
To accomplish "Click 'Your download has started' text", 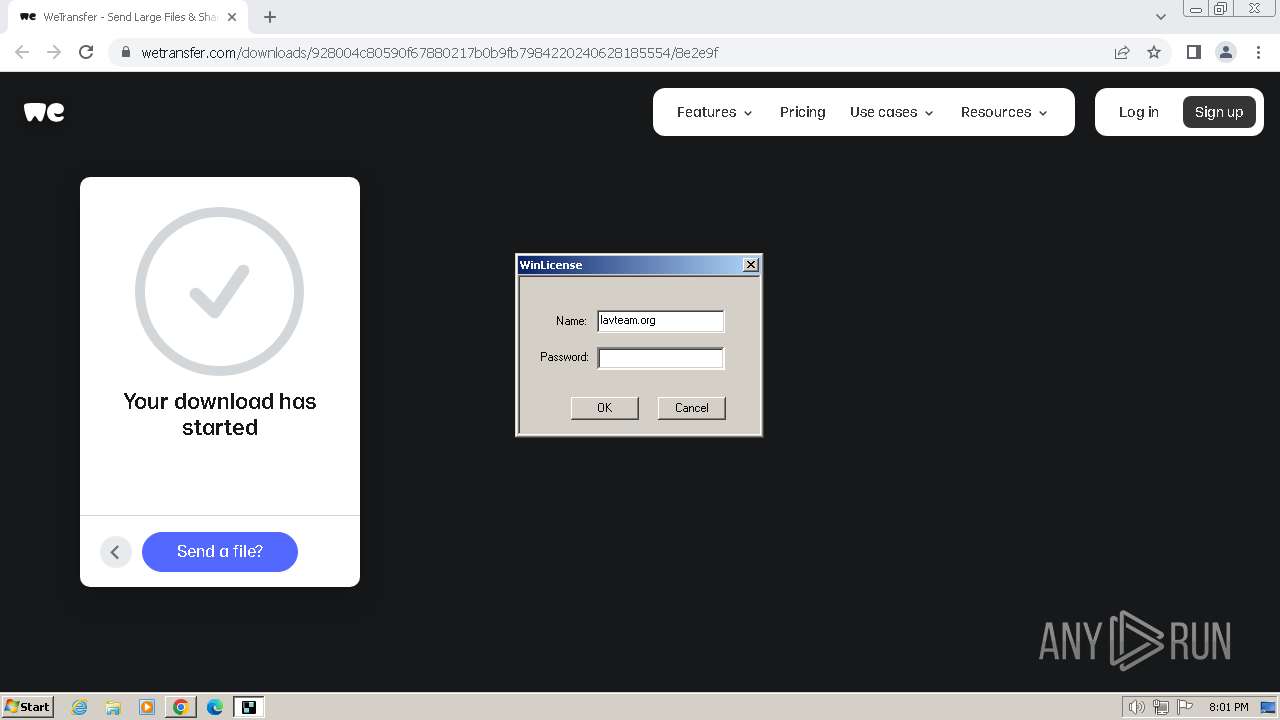I will pyautogui.click(x=220, y=414).
